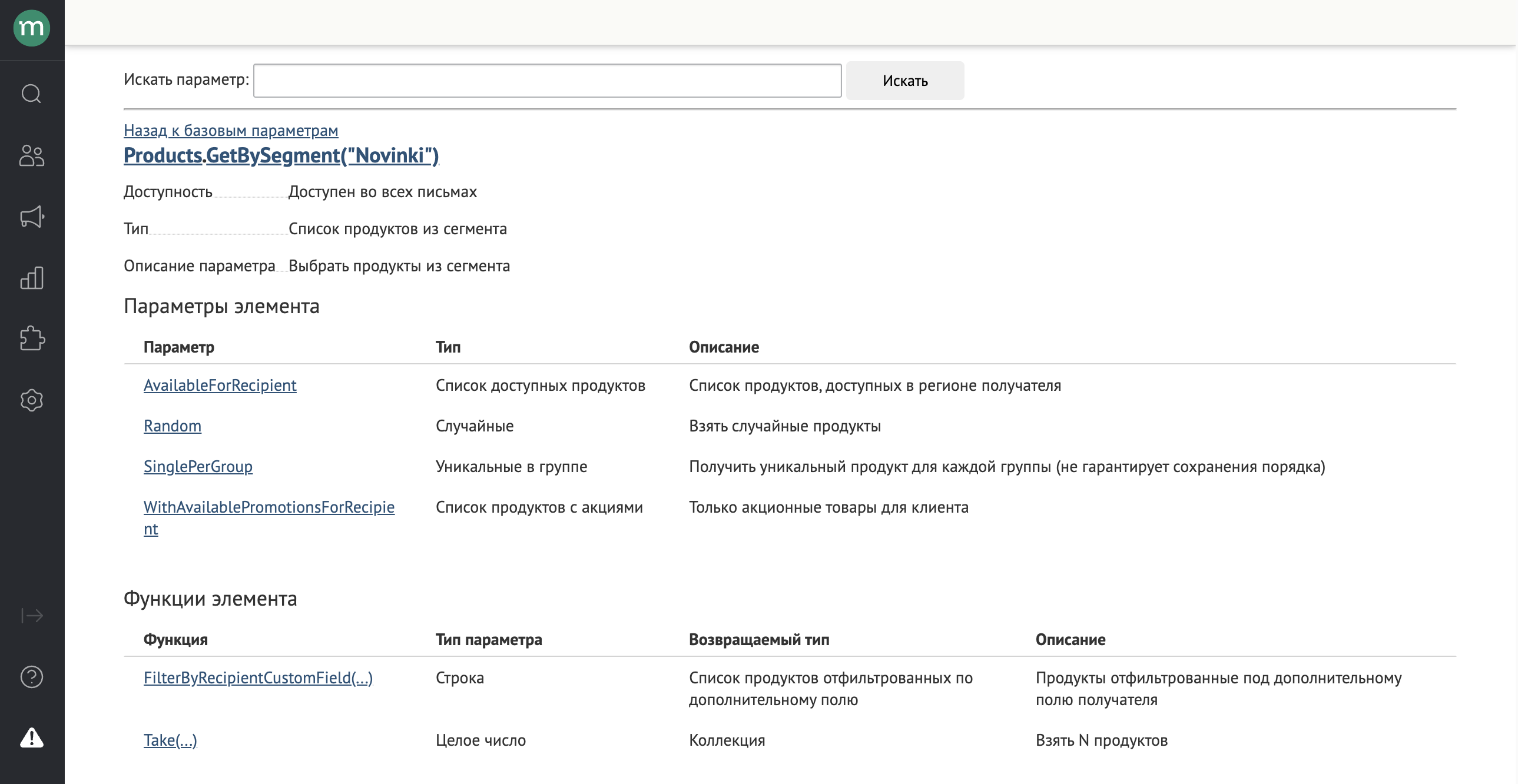Expand Products.GetBySegment Novinki header link
1518x784 pixels.
pos(280,154)
